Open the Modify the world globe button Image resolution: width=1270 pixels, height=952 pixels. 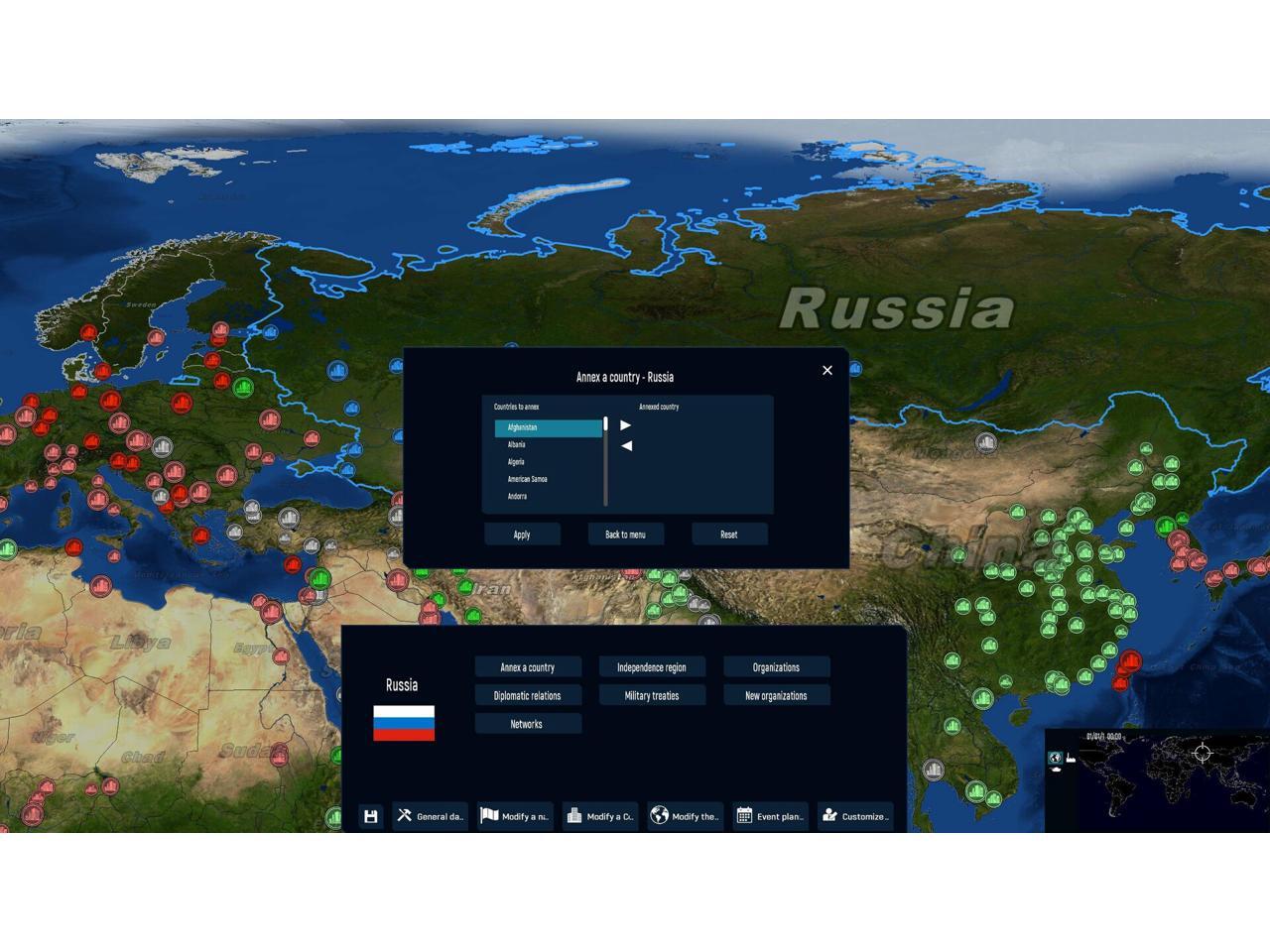(x=686, y=816)
